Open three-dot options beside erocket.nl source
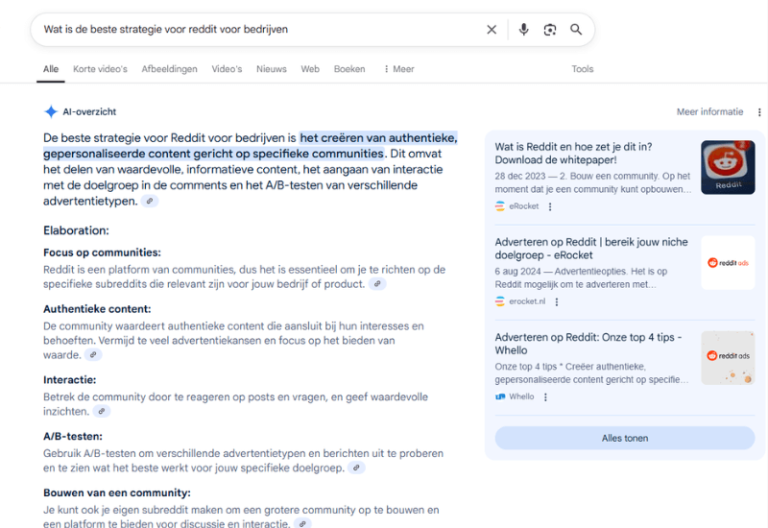Screen dimensions: 768x528 556,302
